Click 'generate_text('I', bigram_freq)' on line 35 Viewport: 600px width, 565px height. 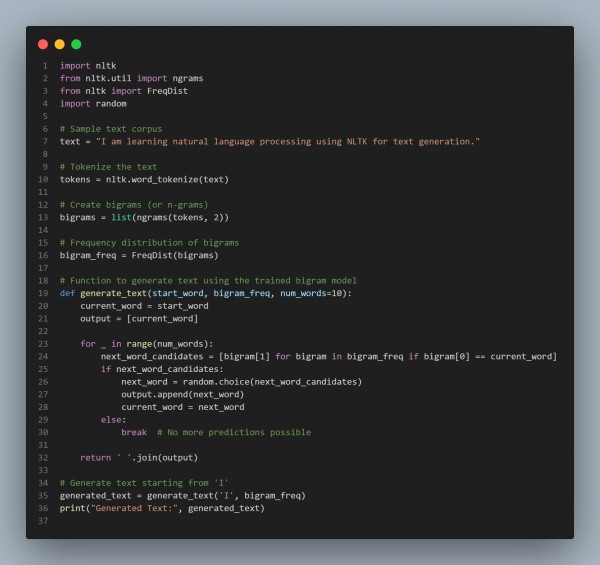[x=226, y=495]
